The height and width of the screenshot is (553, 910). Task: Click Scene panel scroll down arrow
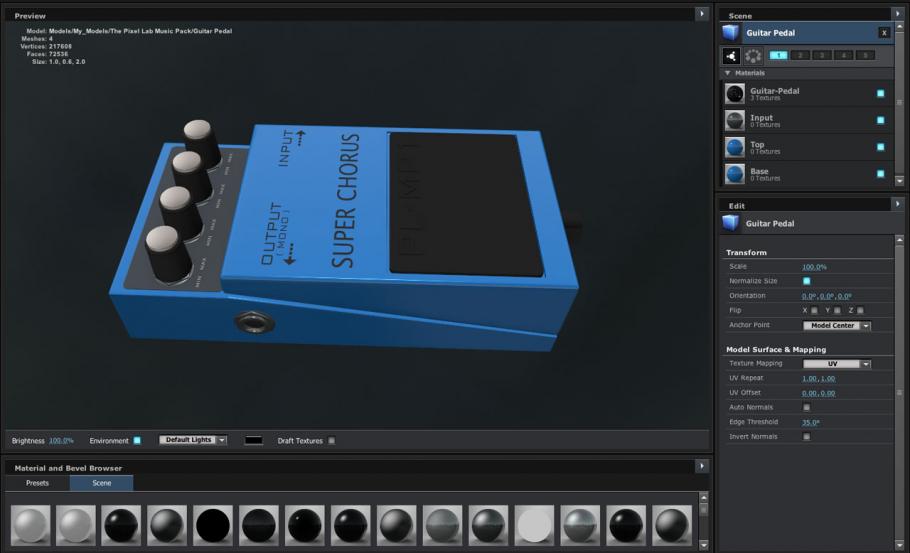click(900, 181)
